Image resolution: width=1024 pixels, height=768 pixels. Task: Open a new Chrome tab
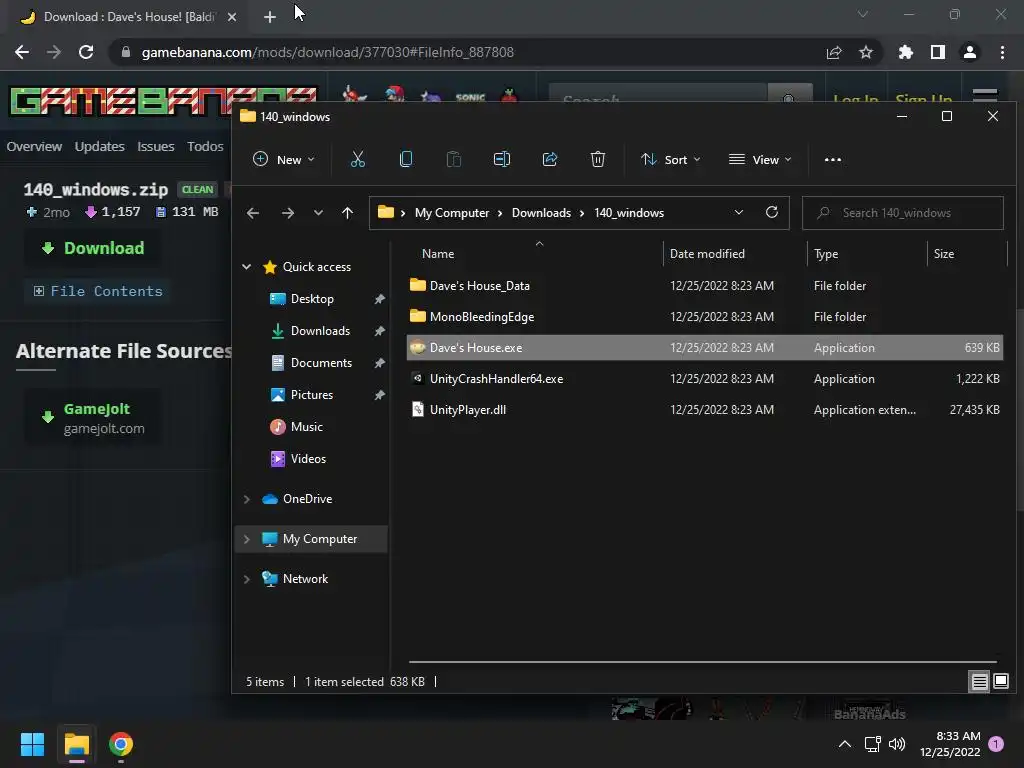pos(270,17)
